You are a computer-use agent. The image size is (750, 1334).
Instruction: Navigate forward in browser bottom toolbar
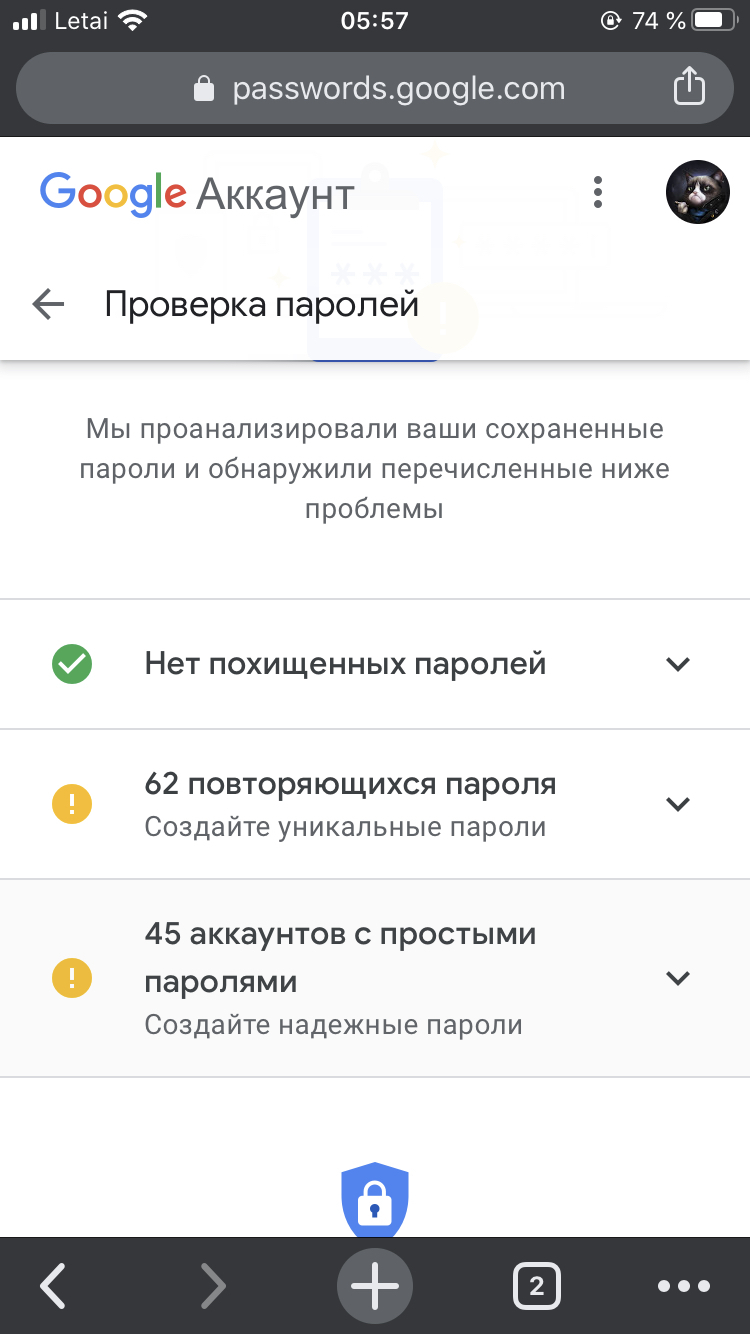213,1286
